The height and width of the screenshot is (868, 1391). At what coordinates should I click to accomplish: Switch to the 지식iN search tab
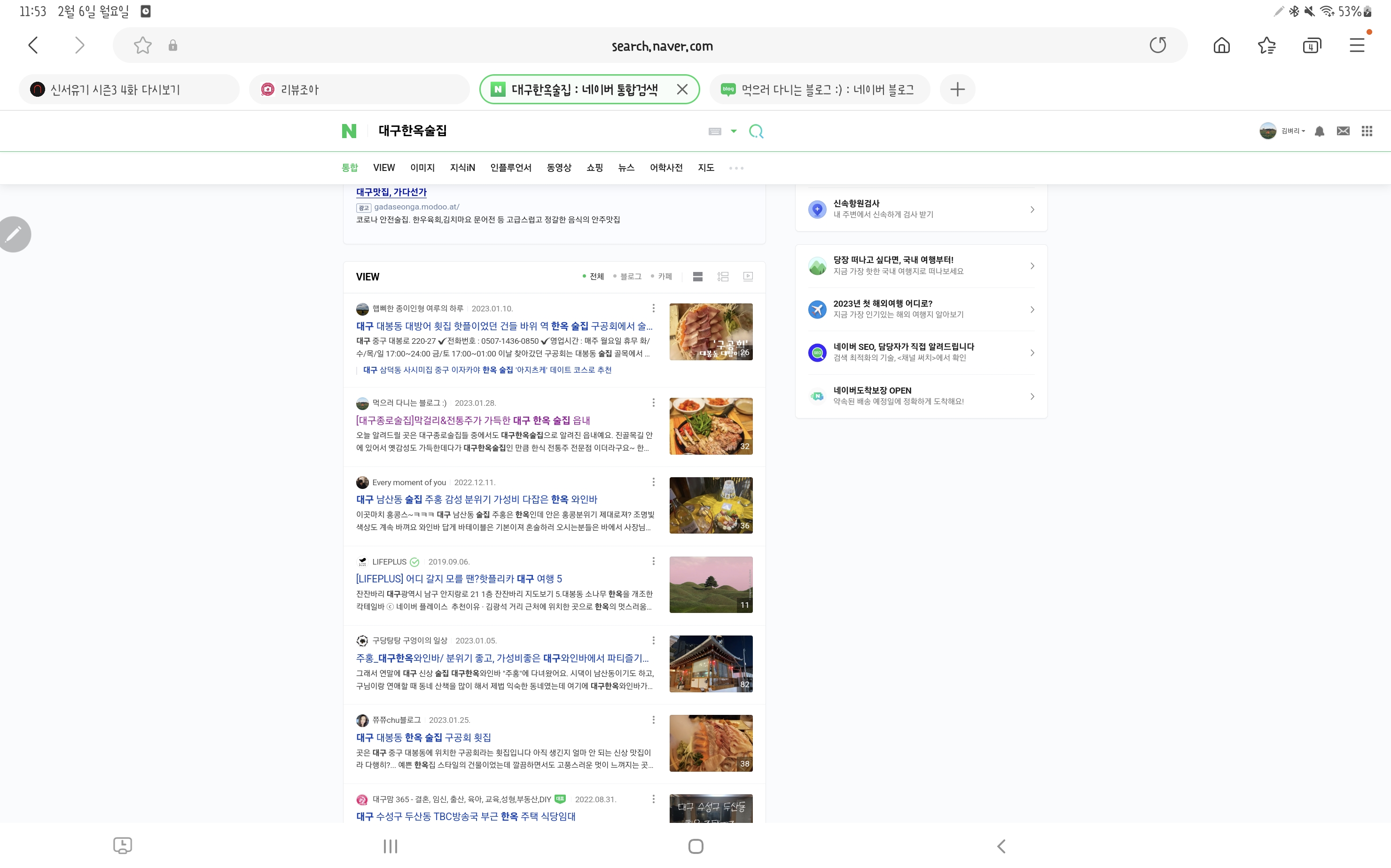(462, 168)
